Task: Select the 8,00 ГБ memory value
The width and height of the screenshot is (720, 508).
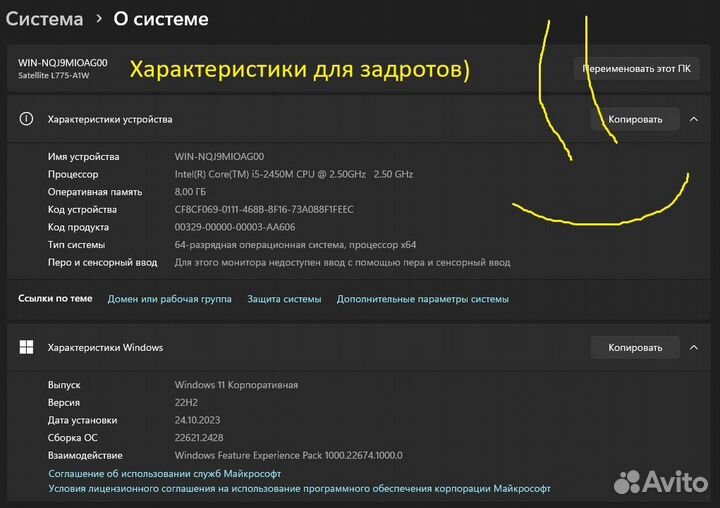Action: point(190,192)
